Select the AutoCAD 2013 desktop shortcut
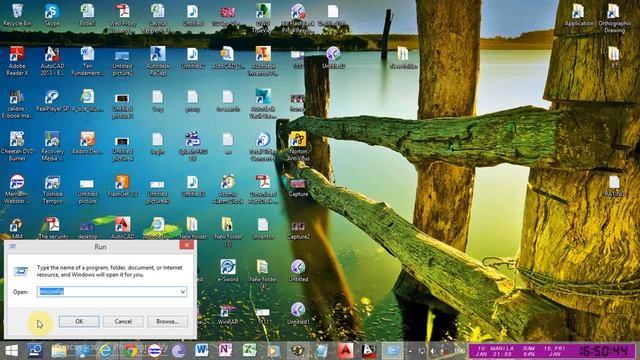This screenshot has width=640, height=360. click(x=52, y=61)
